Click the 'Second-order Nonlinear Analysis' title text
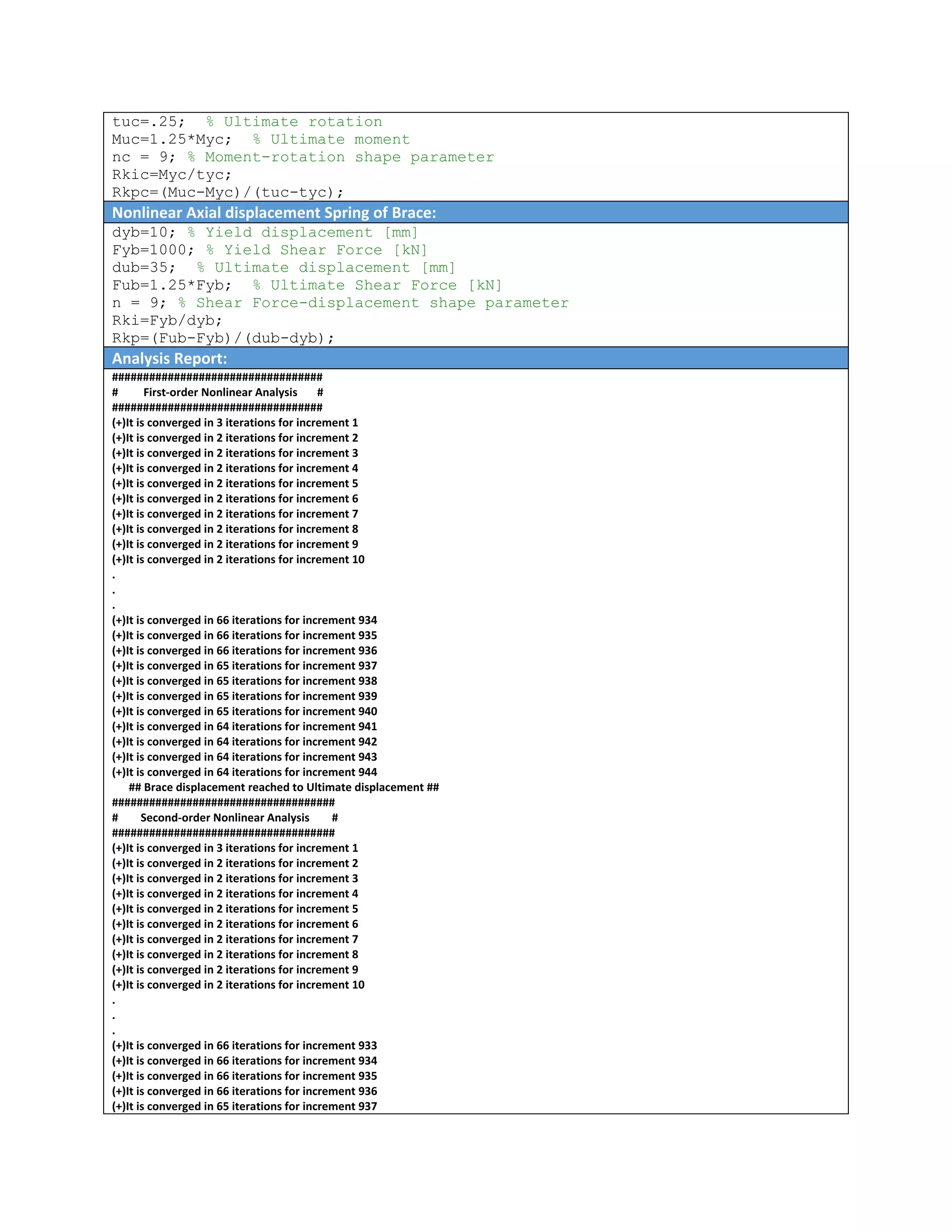The width and height of the screenshot is (952, 1232). click(225, 818)
